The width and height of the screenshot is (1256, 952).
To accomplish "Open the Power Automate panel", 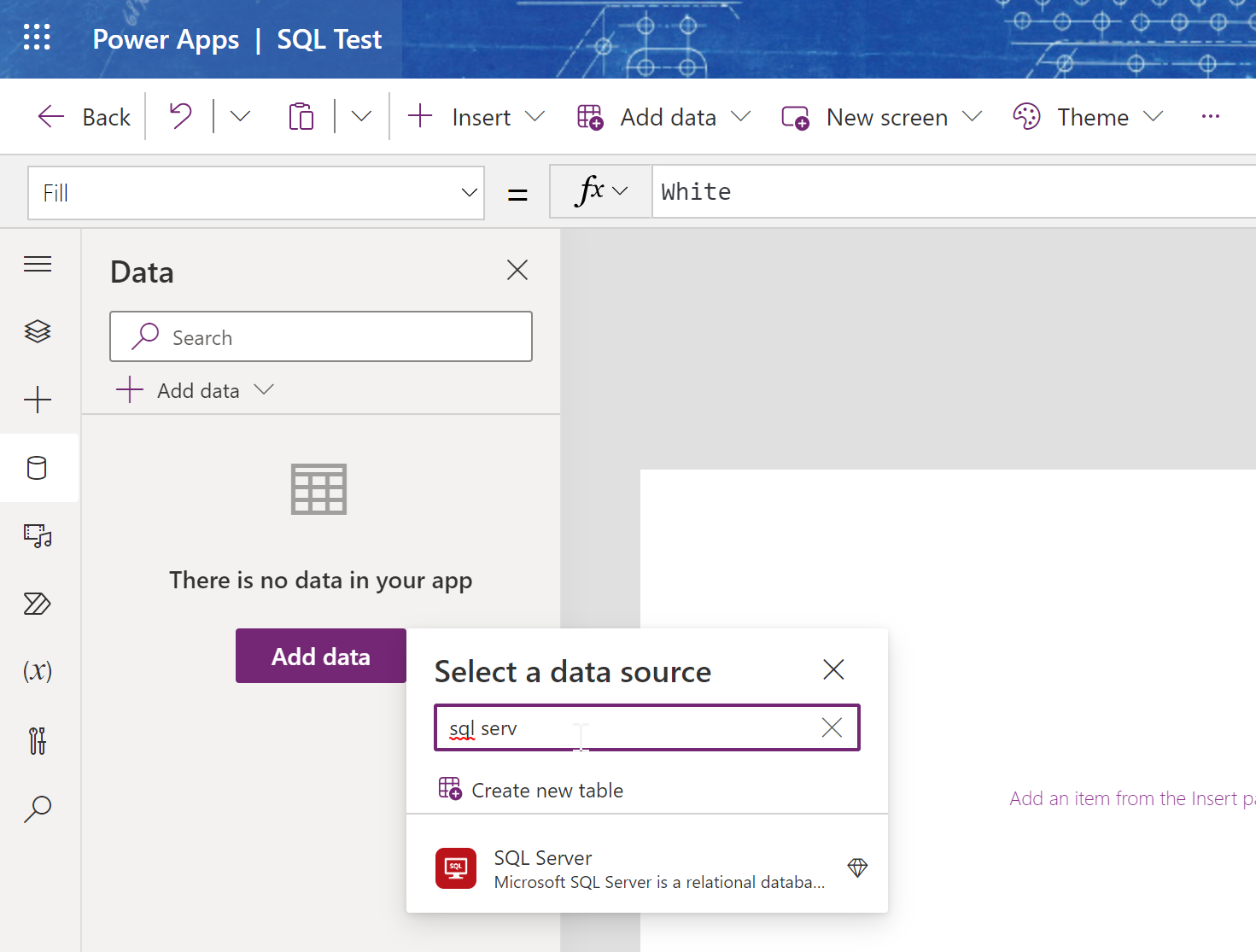I will (x=38, y=604).
